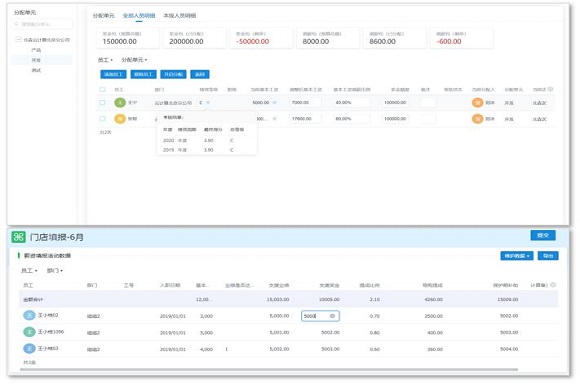Tick the select-all checkbox in upper table header
Viewport: 580px width, 385px height.
click(102, 90)
